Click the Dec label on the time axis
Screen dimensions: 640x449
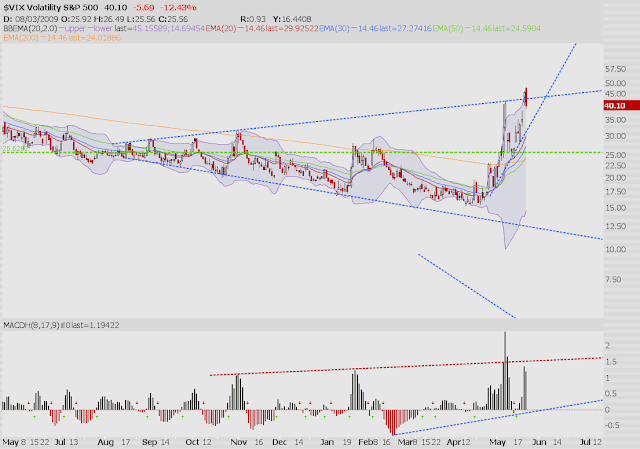click(x=280, y=442)
